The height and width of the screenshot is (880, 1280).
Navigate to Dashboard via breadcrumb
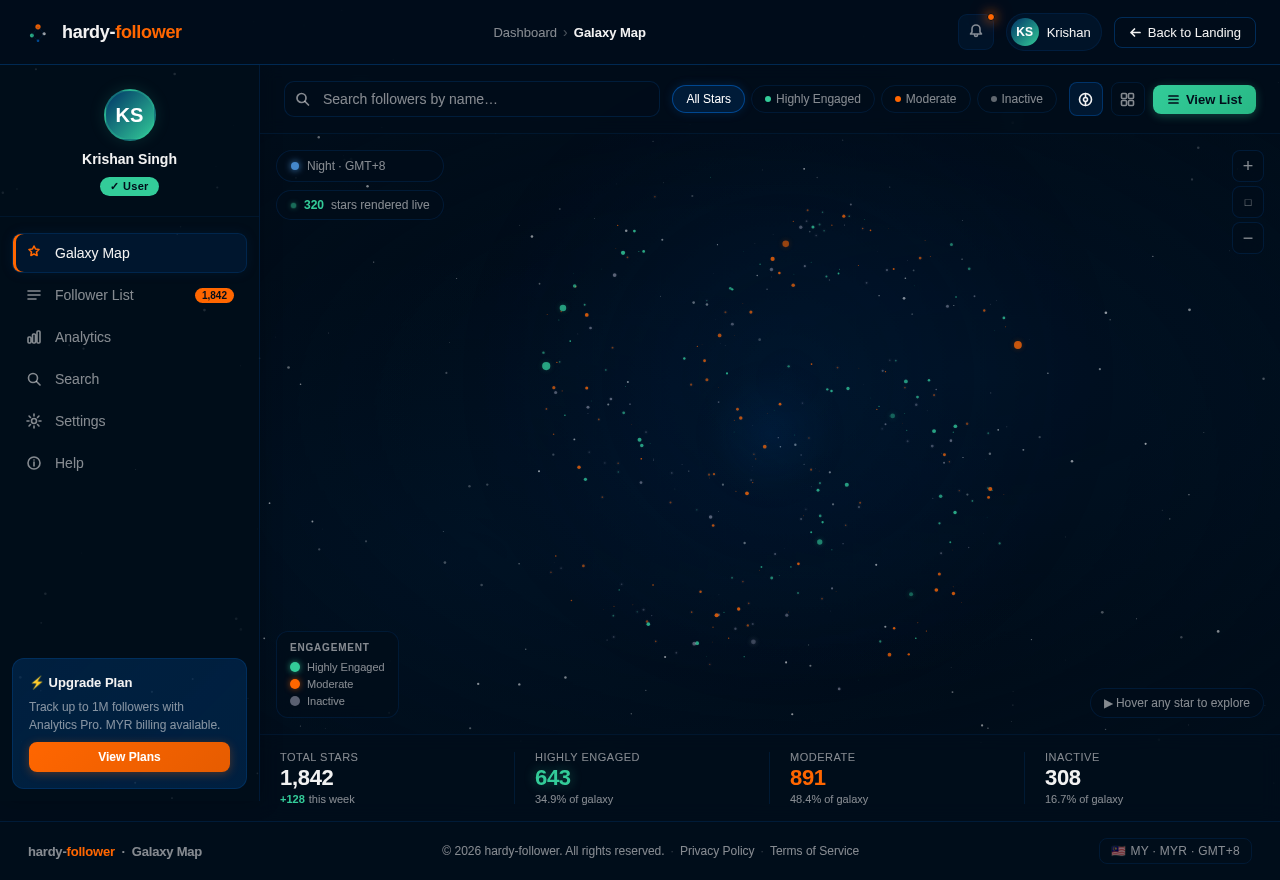click(525, 32)
